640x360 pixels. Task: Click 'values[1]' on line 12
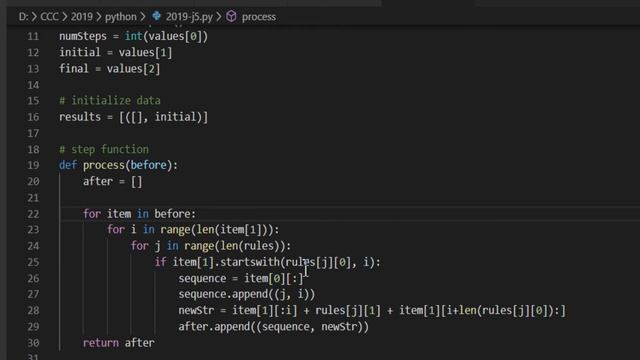pos(146,52)
